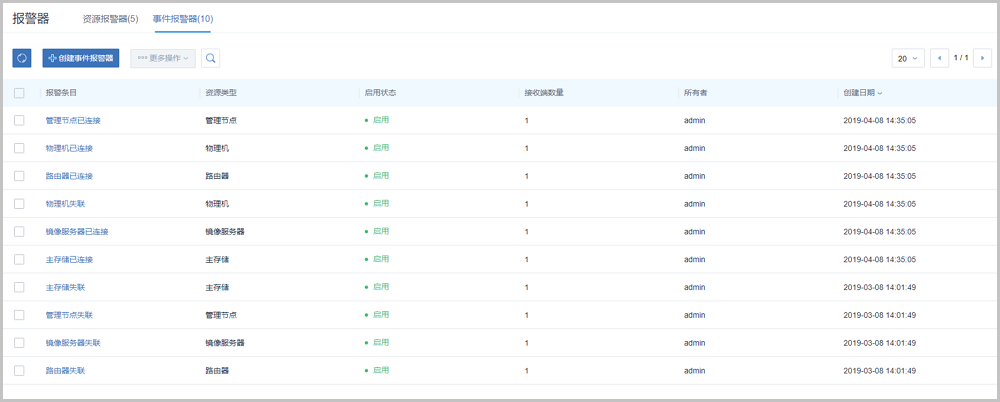Select the 事件报警器(10) tab
This screenshot has width=1000, height=402.
point(183,19)
